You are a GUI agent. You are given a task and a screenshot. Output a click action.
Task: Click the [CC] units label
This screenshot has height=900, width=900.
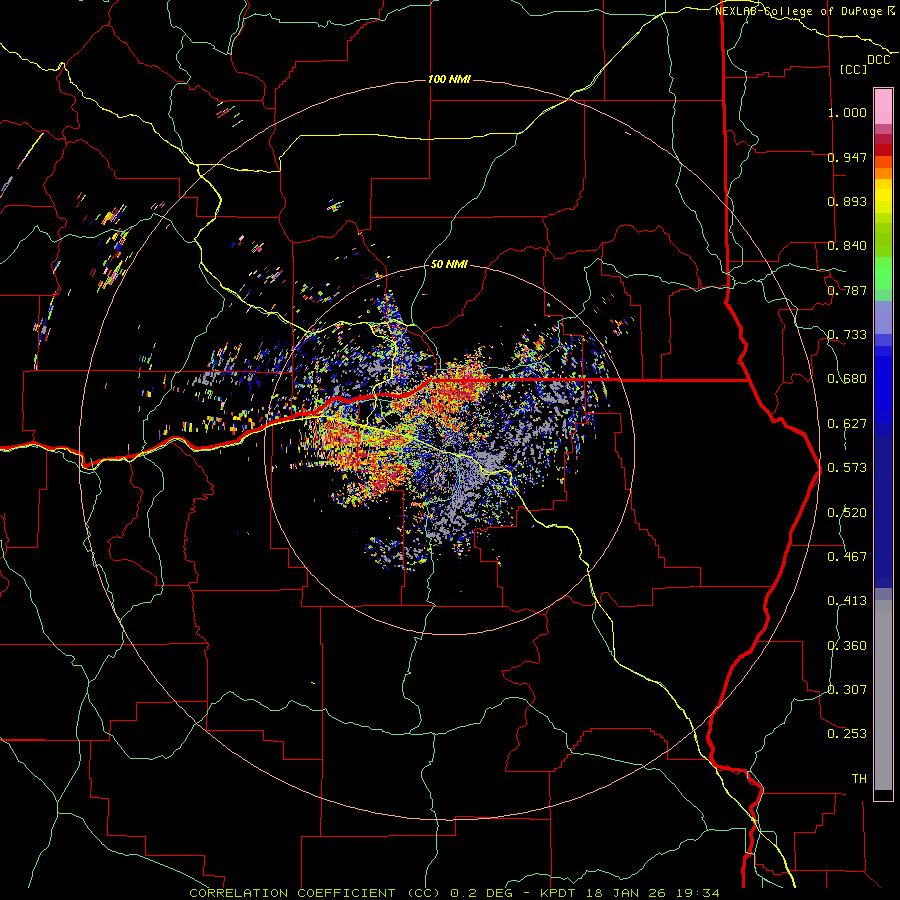coord(854,69)
